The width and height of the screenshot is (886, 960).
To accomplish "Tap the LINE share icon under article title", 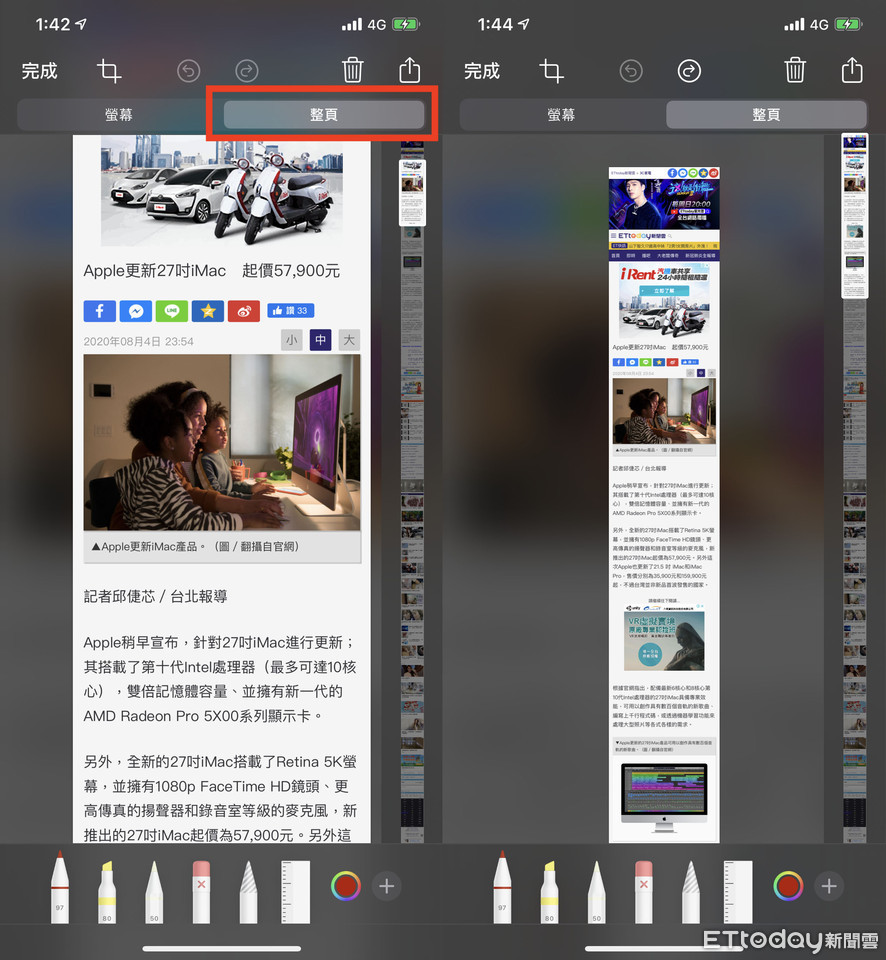I will coord(172,311).
